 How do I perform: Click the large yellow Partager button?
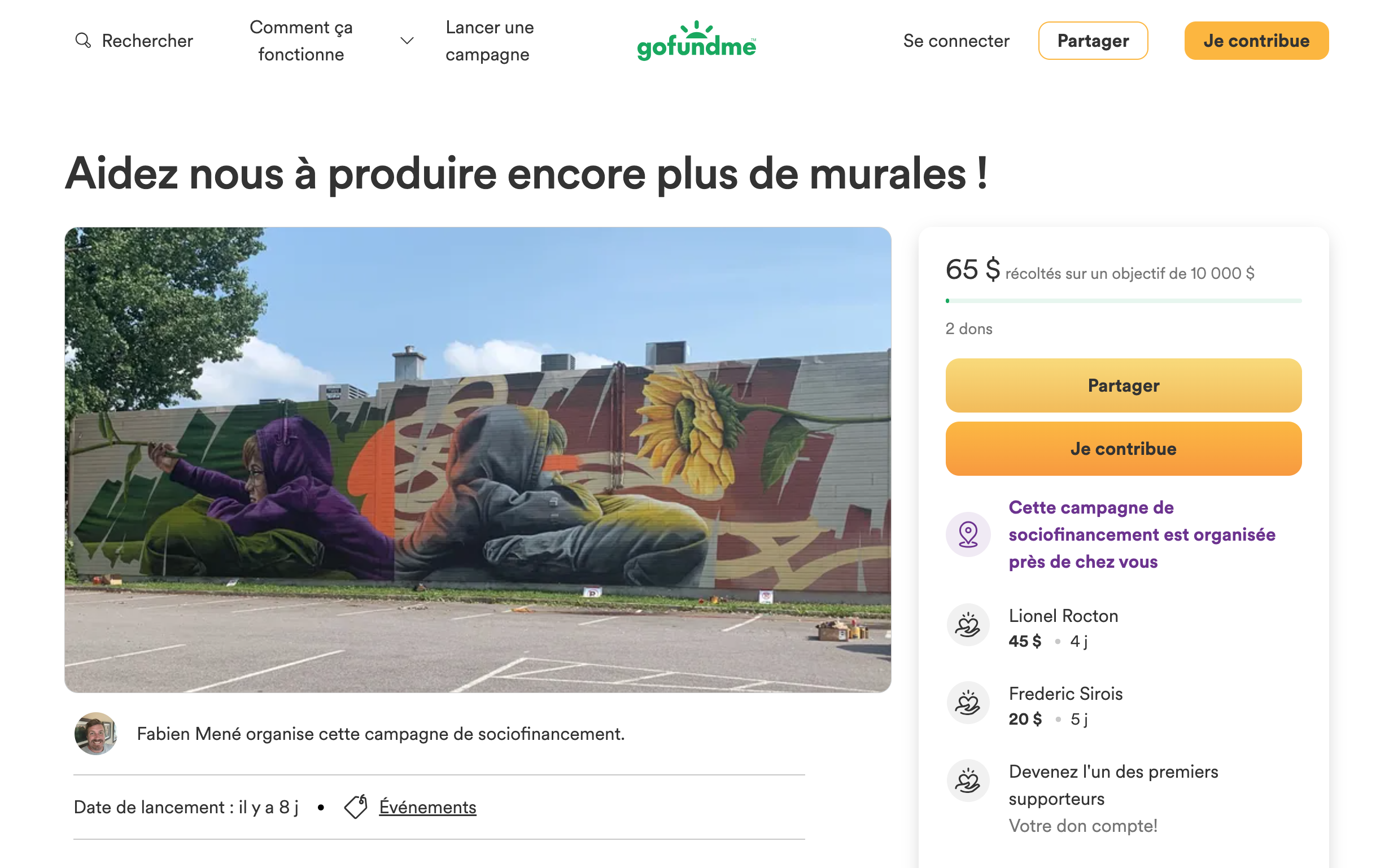point(1123,385)
